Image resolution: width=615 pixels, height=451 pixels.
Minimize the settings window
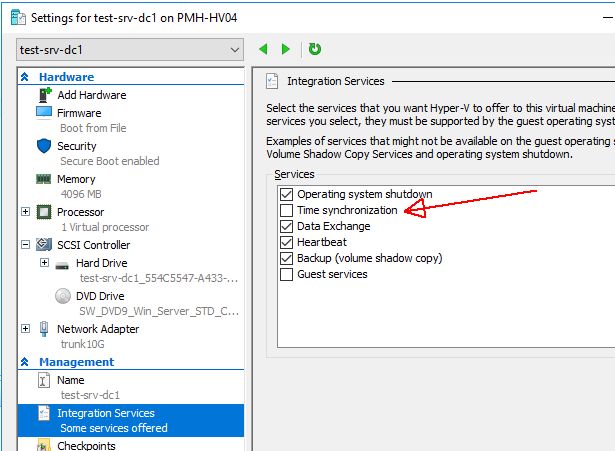(x=608, y=17)
